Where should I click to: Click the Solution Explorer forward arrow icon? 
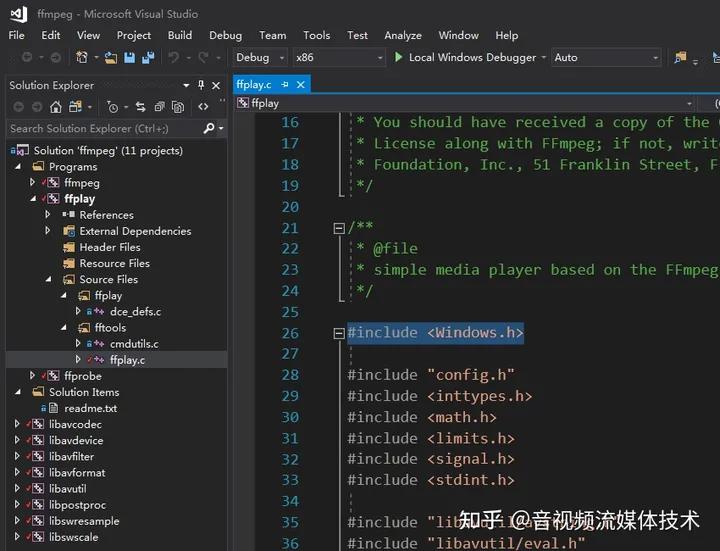[37, 107]
